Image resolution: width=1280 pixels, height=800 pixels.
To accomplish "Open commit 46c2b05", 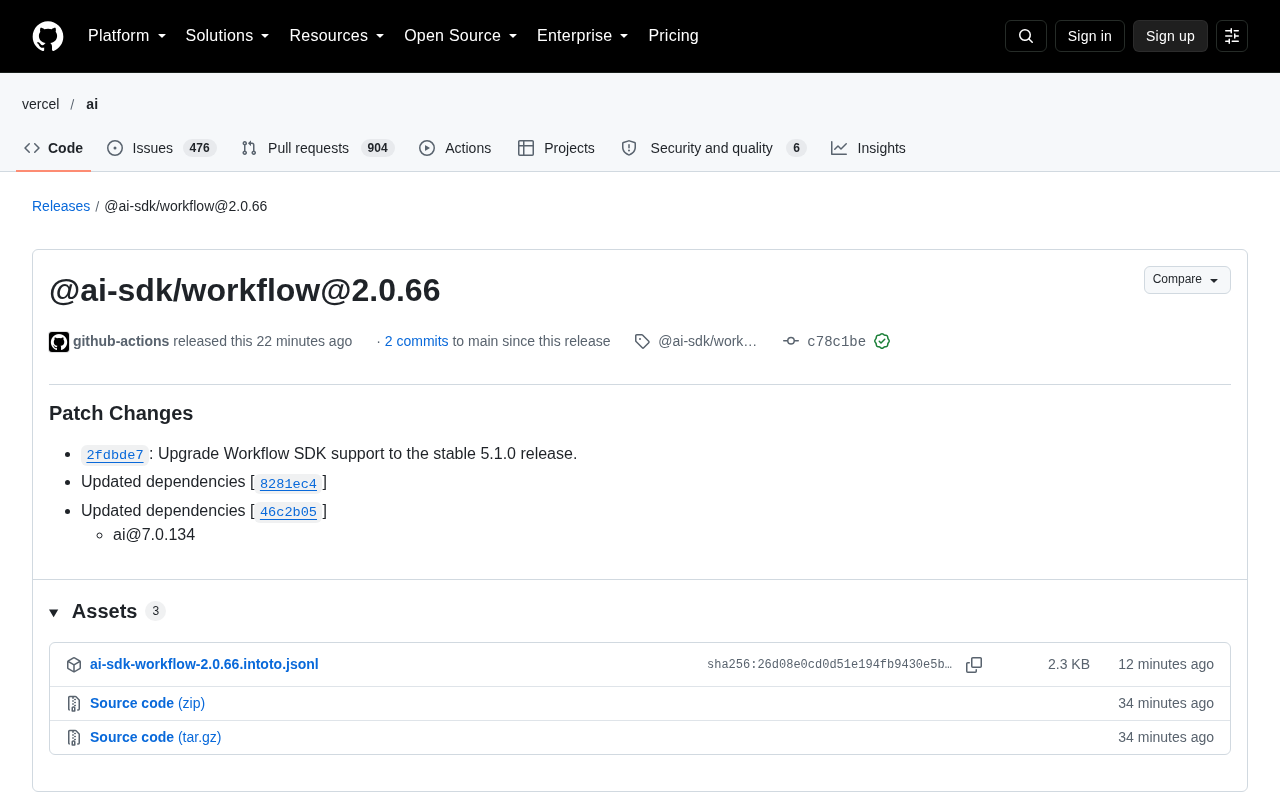I will click(x=288, y=512).
